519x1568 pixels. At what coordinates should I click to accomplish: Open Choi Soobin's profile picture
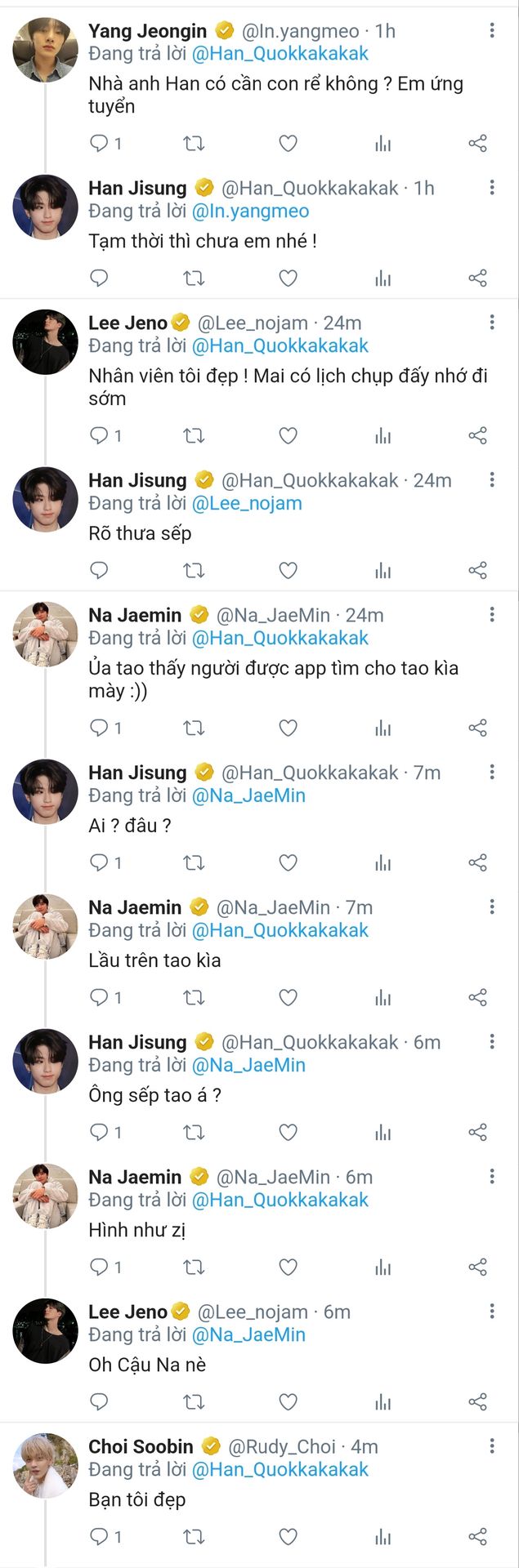[46, 1465]
